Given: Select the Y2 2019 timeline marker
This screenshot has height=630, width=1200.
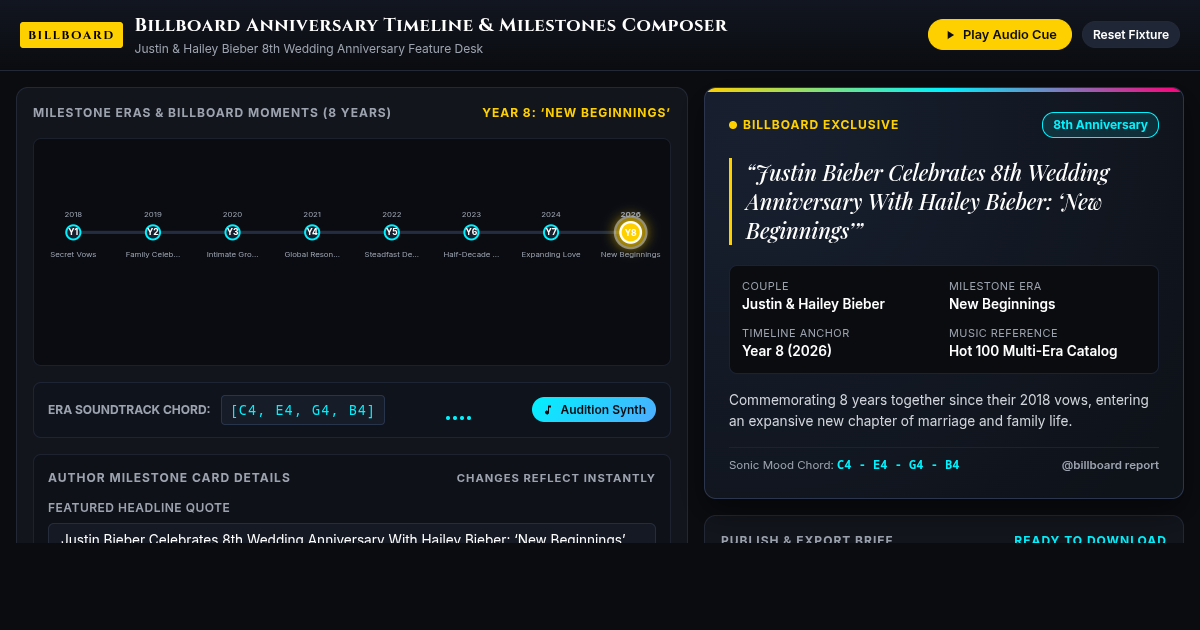Looking at the screenshot, I should pos(153,232).
